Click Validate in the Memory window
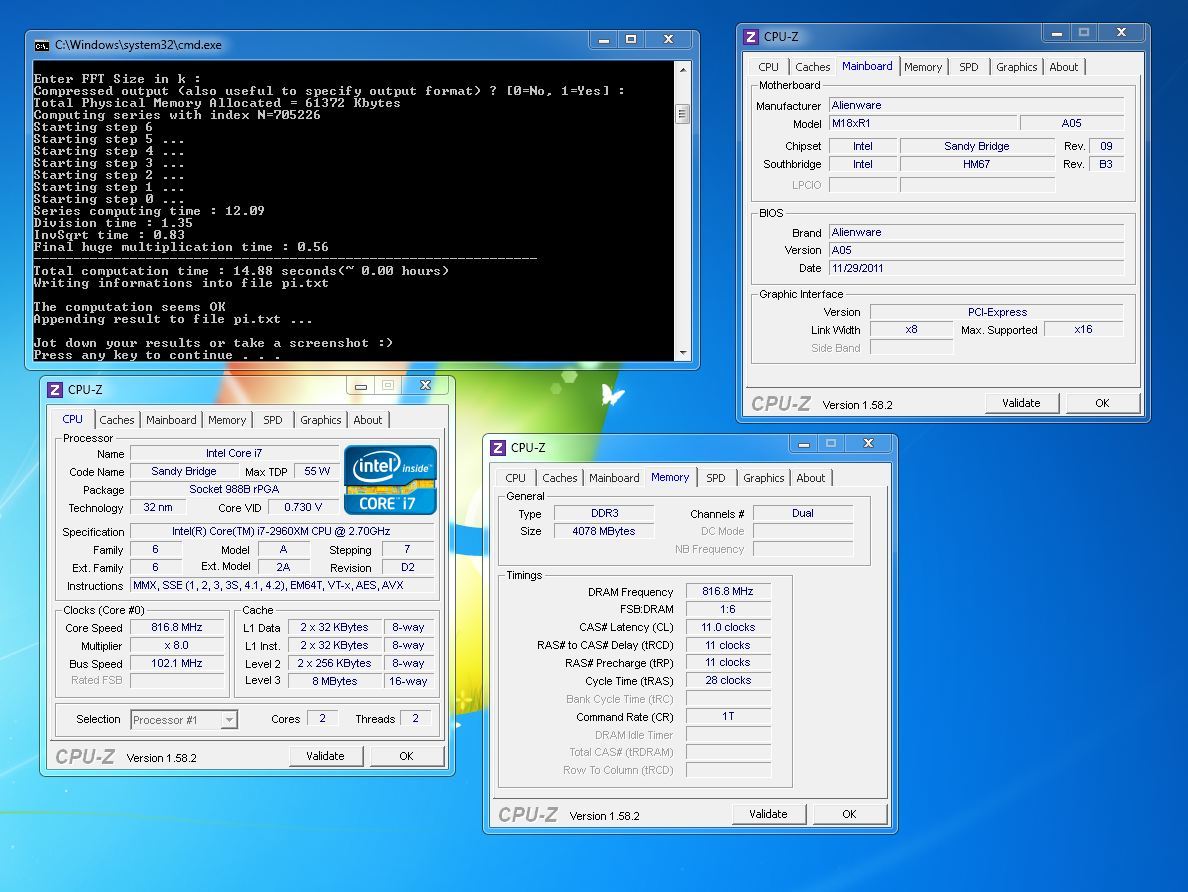This screenshot has height=892, width=1188. [x=768, y=814]
